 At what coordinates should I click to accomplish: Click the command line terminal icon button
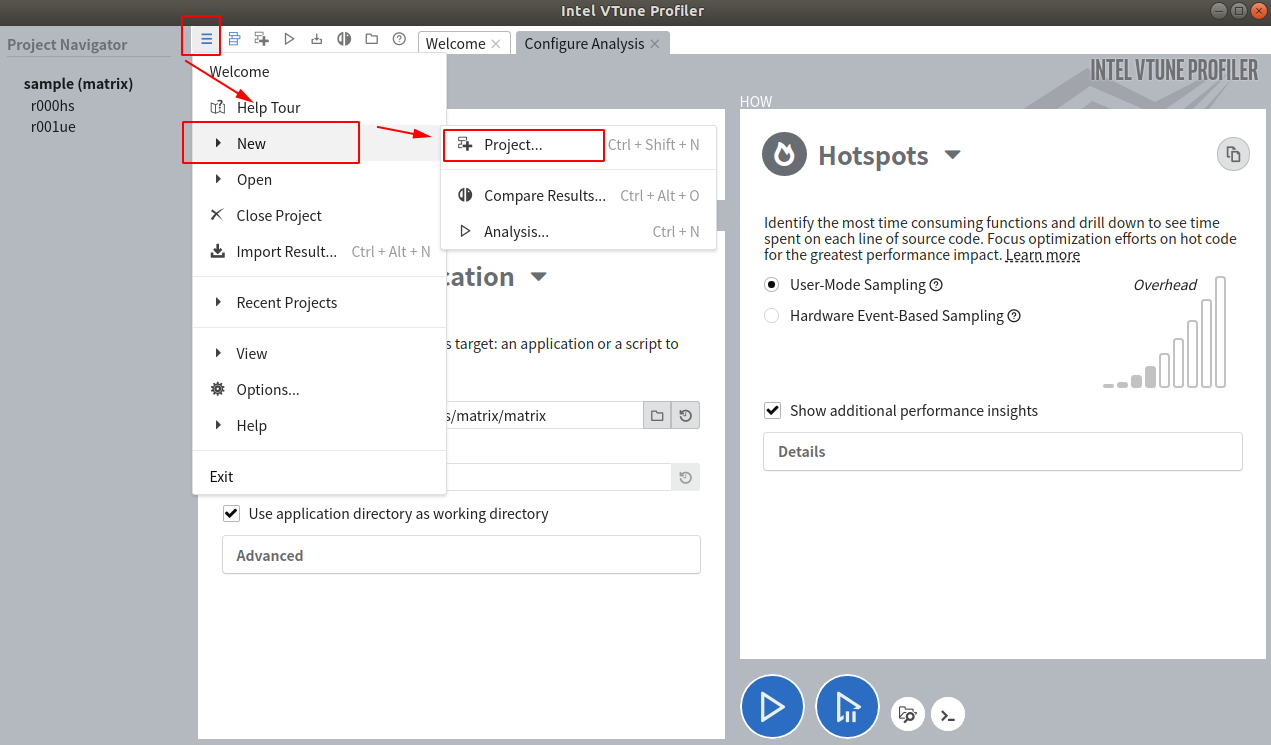pyautogui.click(x=948, y=714)
